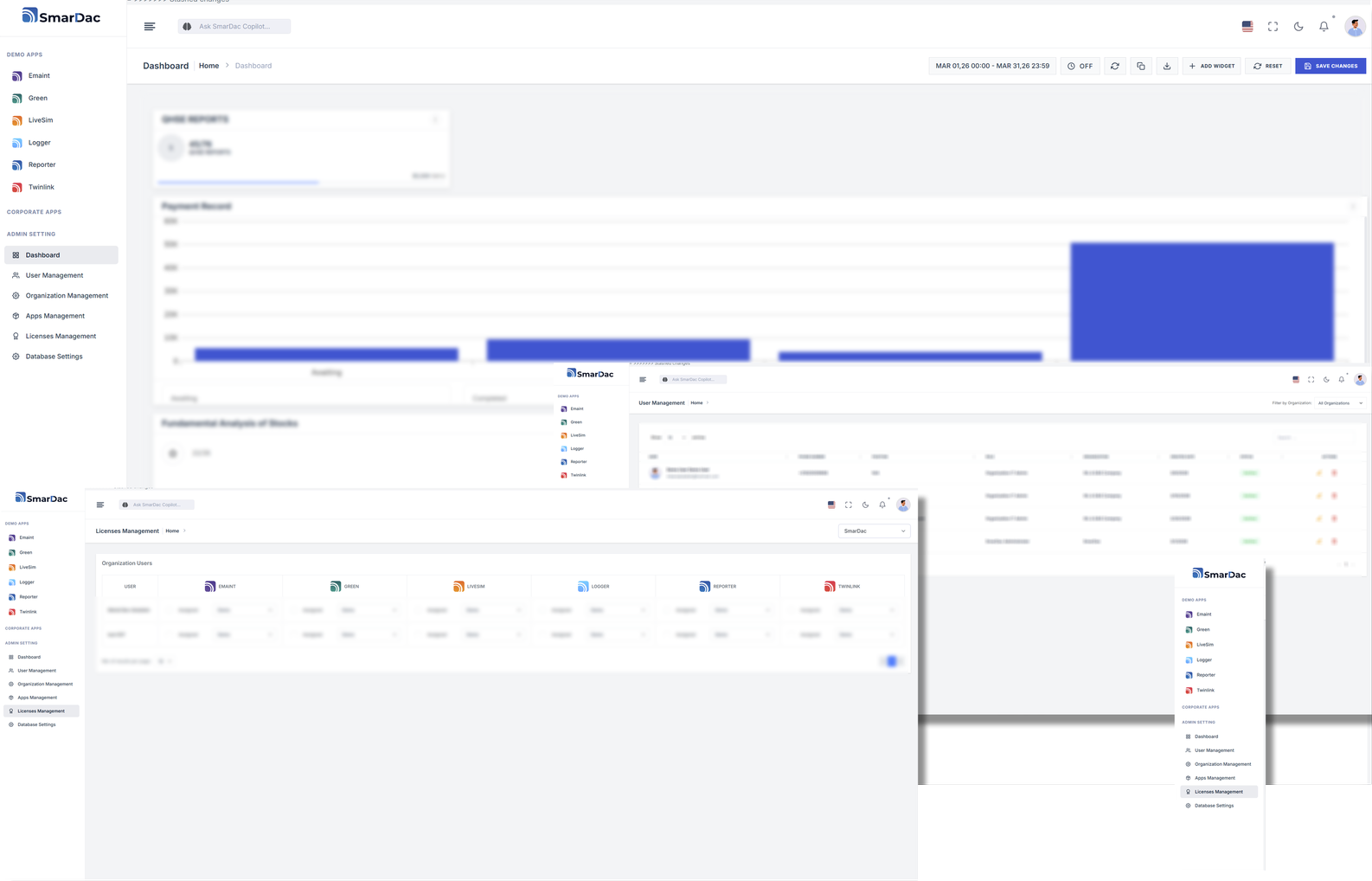Click the EMAINT column header icon
The width and height of the screenshot is (1372, 881).
(x=210, y=587)
